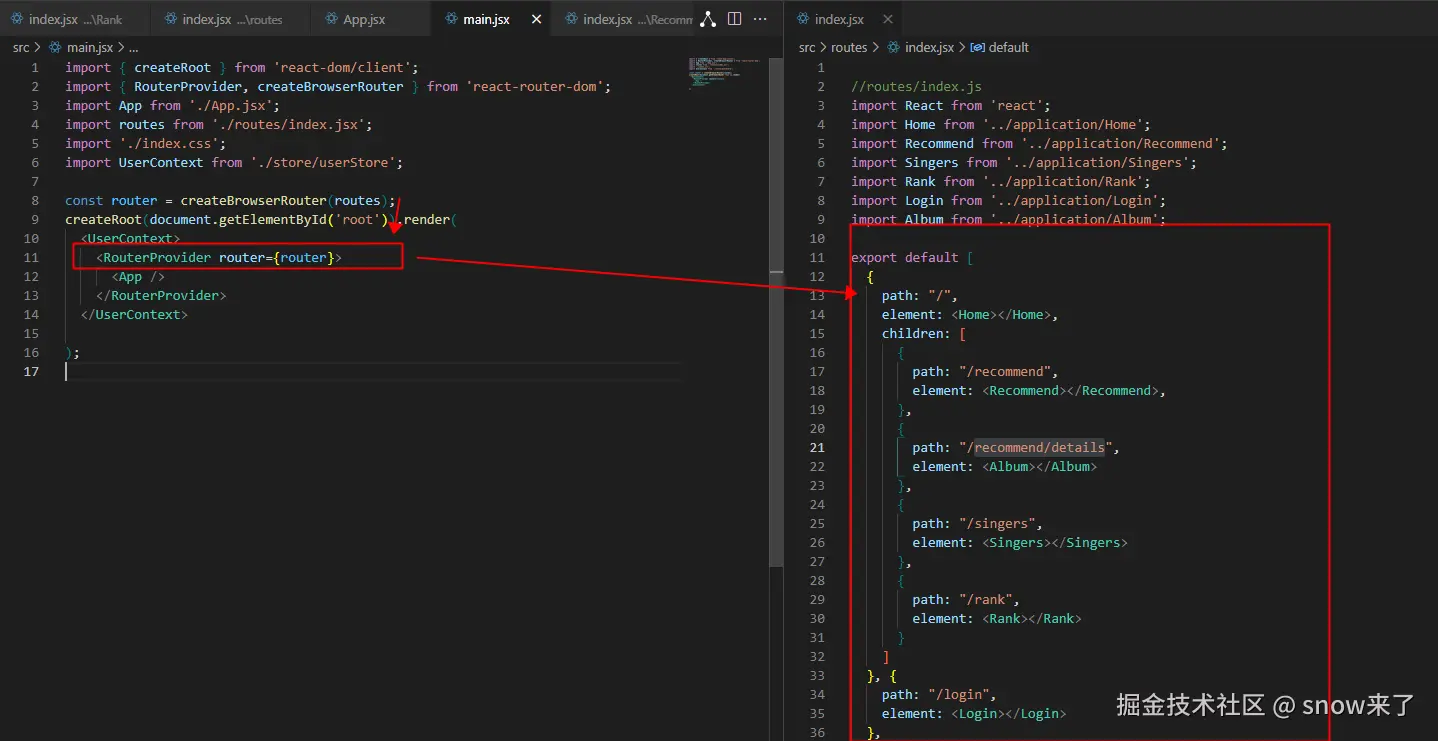Click the opening <UserContext> tag
The height and width of the screenshot is (741, 1438).
tap(130, 238)
